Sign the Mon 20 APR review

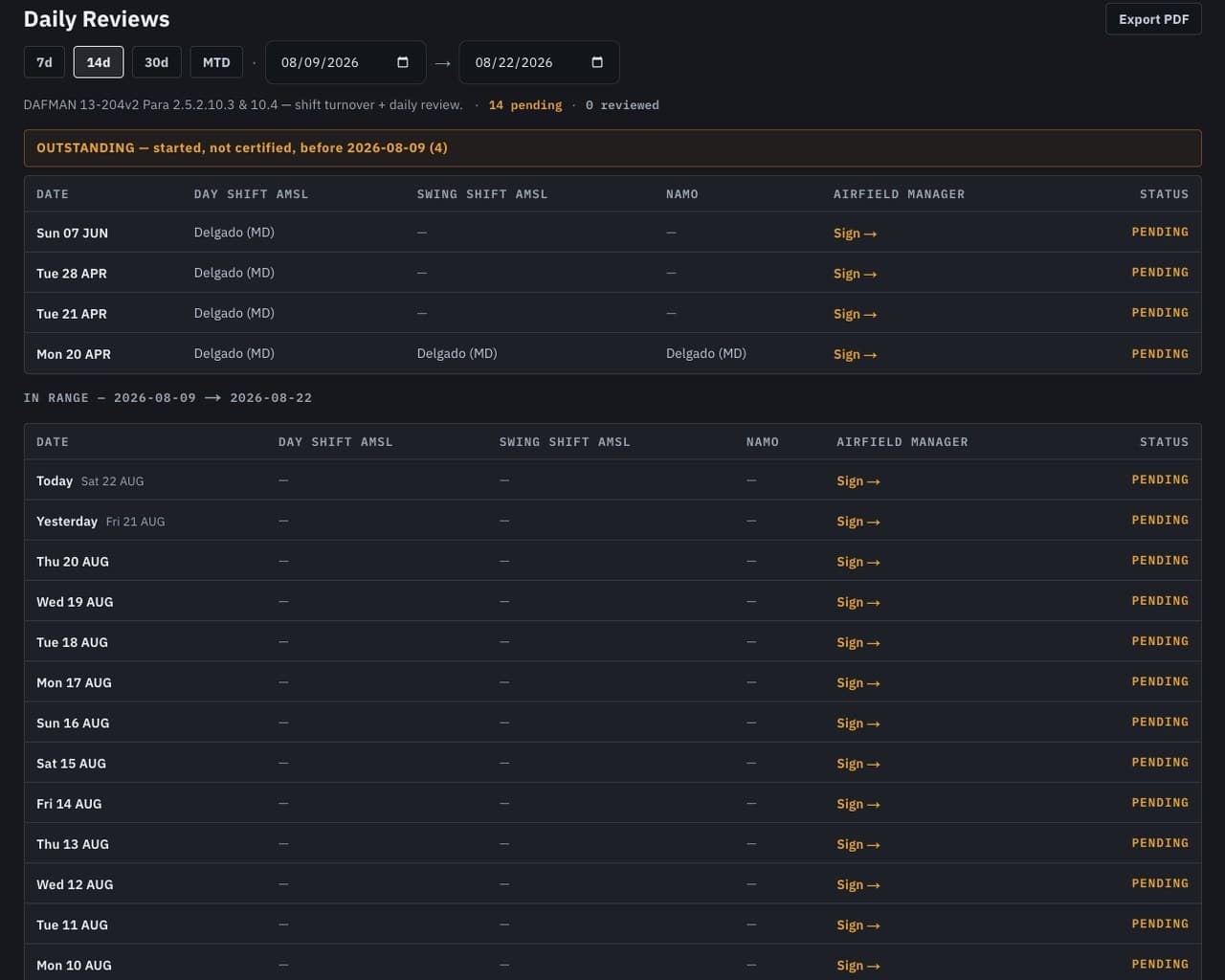[x=855, y=353]
